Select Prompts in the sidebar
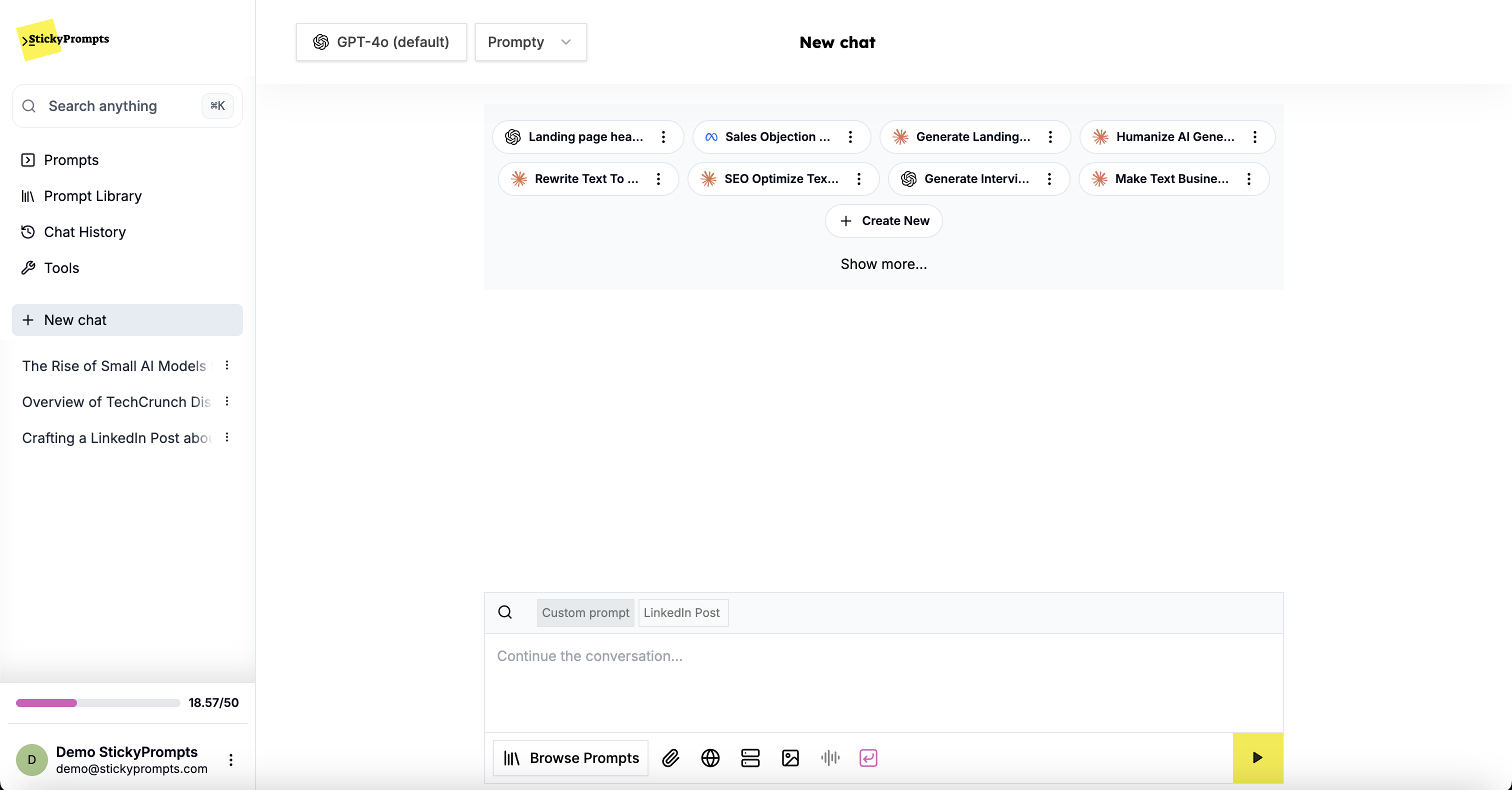 [70, 159]
